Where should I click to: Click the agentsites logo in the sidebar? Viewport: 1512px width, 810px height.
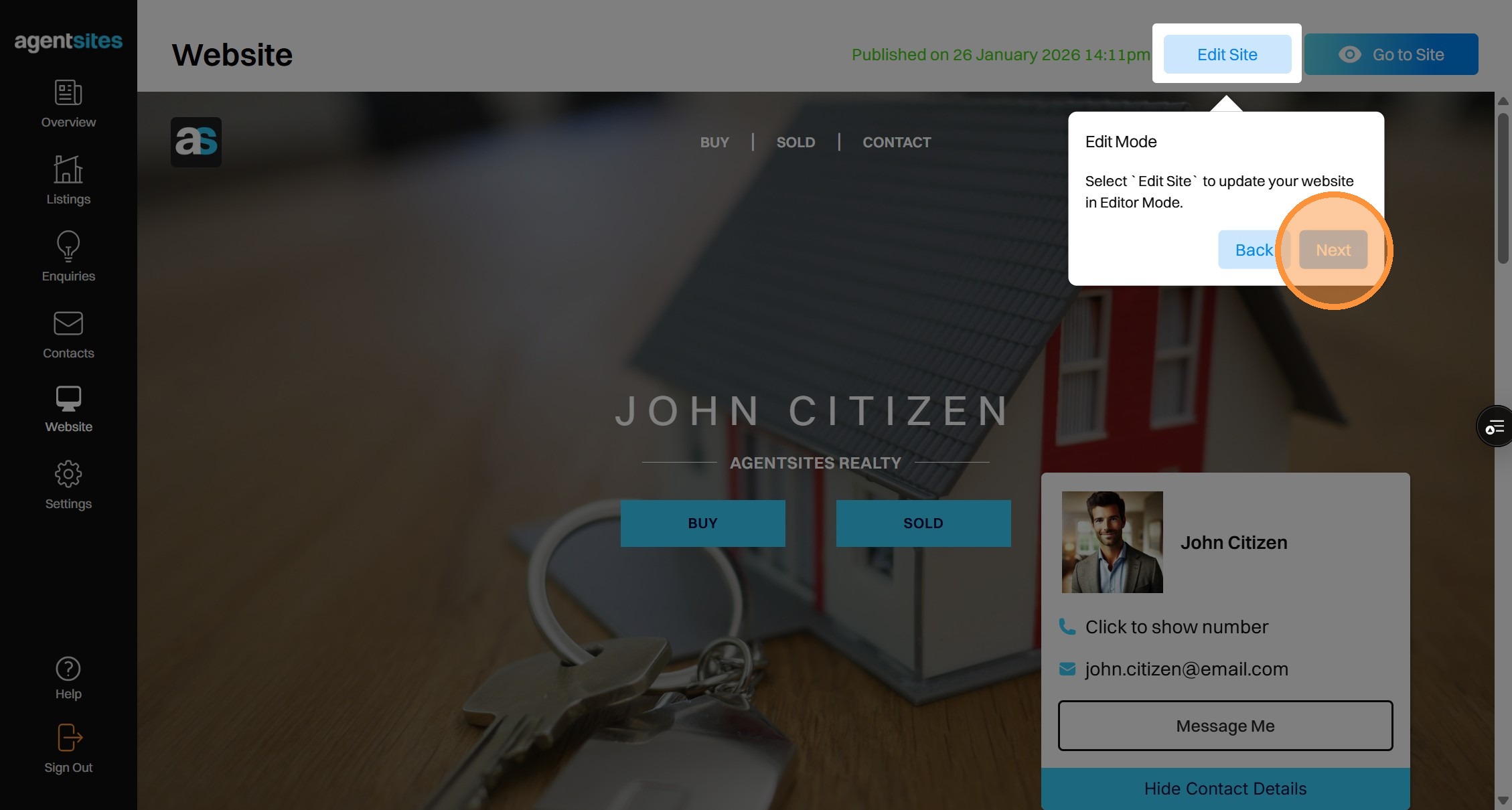[68, 42]
